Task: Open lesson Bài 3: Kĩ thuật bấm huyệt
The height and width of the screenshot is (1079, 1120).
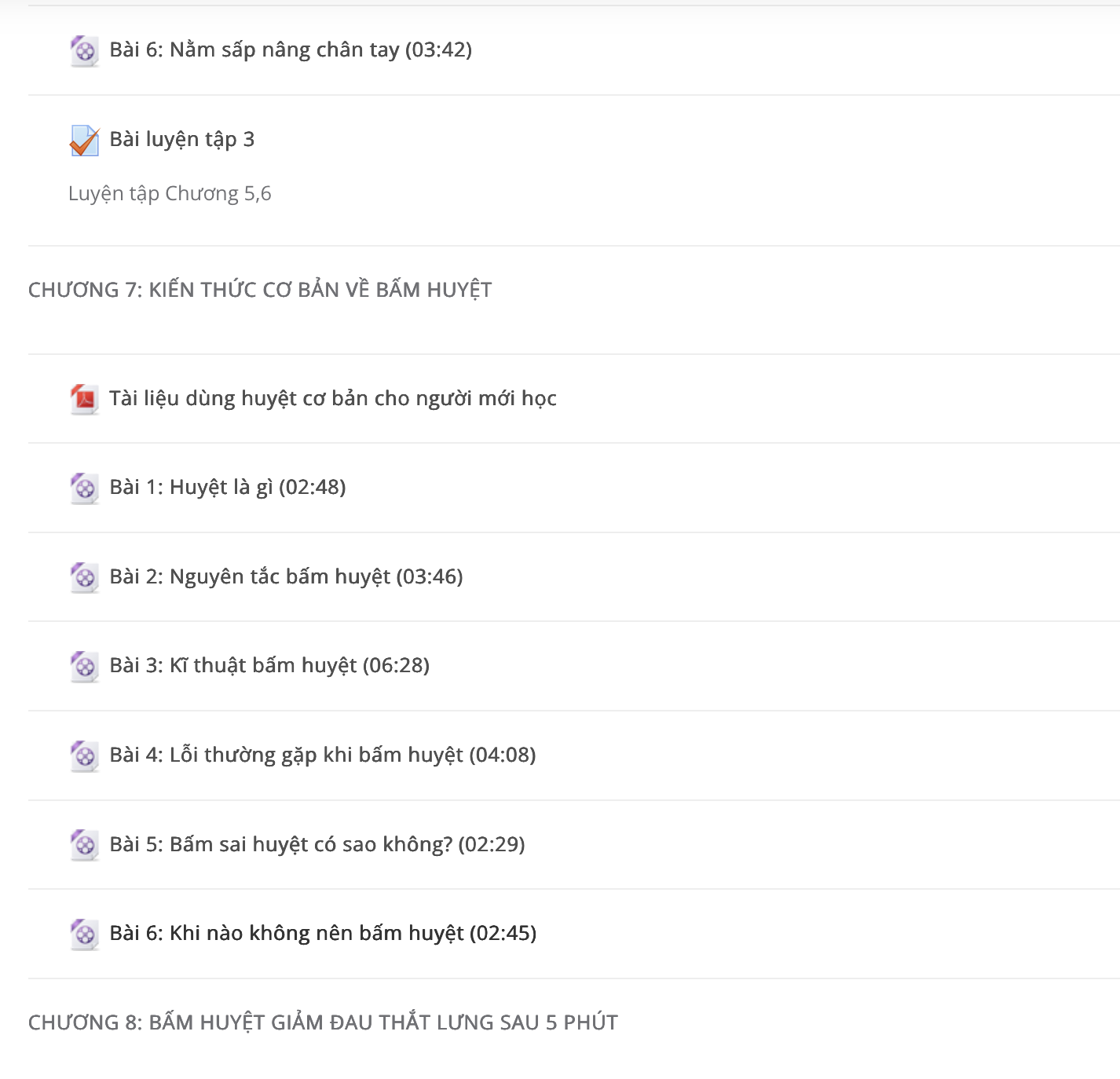Action: [269, 665]
